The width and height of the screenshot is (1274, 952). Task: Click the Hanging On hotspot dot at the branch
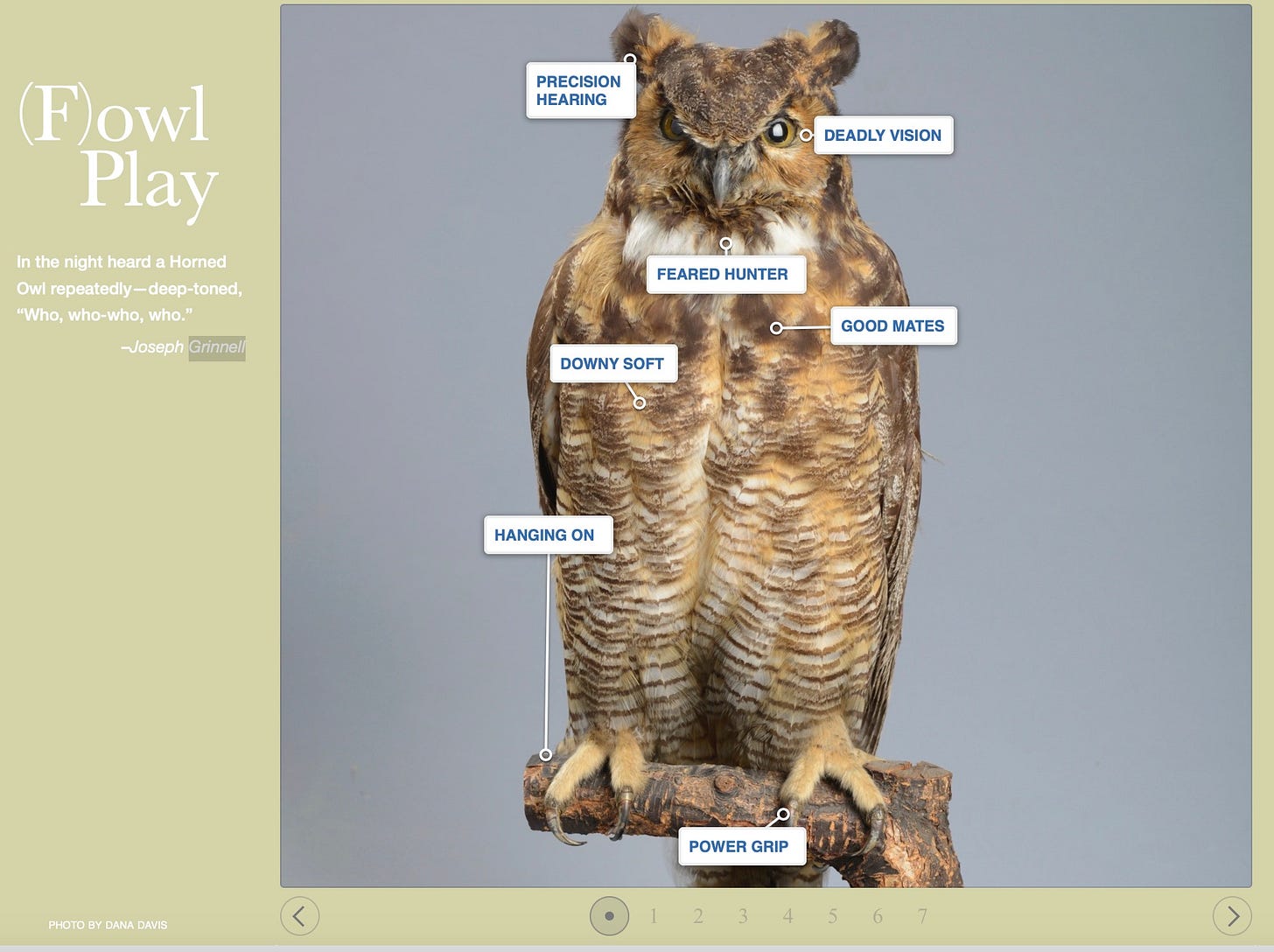(x=546, y=755)
